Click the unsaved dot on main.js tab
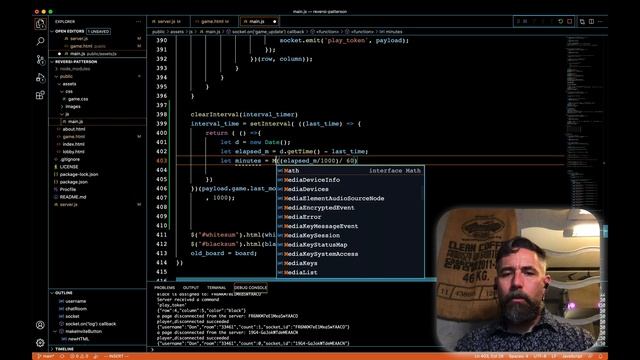 click(275, 22)
